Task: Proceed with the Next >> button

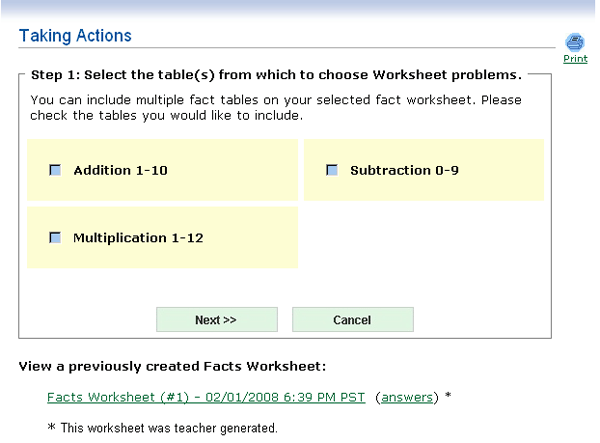Action: [217, 319]
